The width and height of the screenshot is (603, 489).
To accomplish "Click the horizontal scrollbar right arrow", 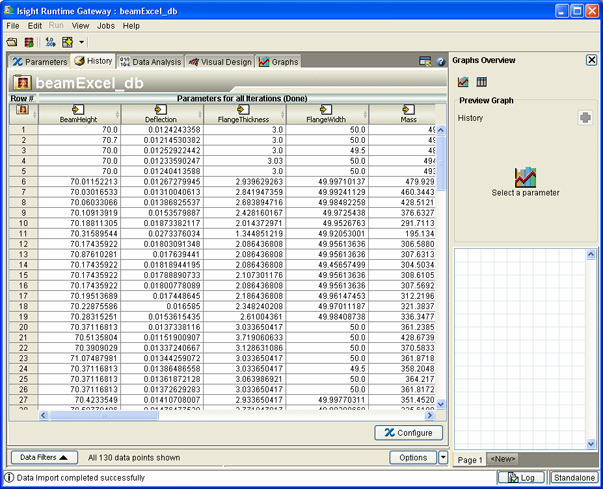I will (430, 415).
